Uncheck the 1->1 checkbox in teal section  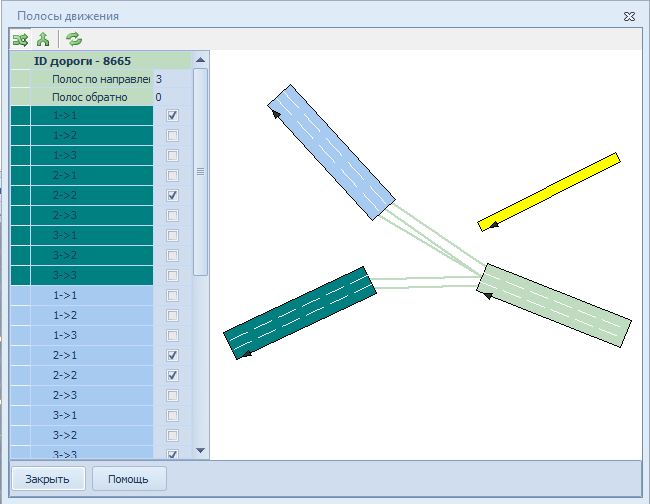[x=172, y=116]
